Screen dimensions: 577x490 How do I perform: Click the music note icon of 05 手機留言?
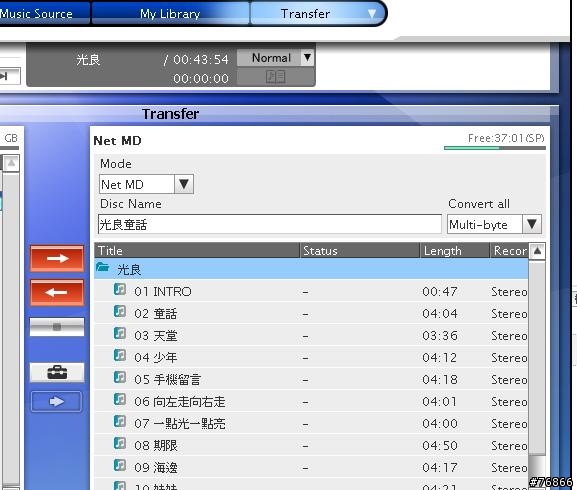coord(120,377)
